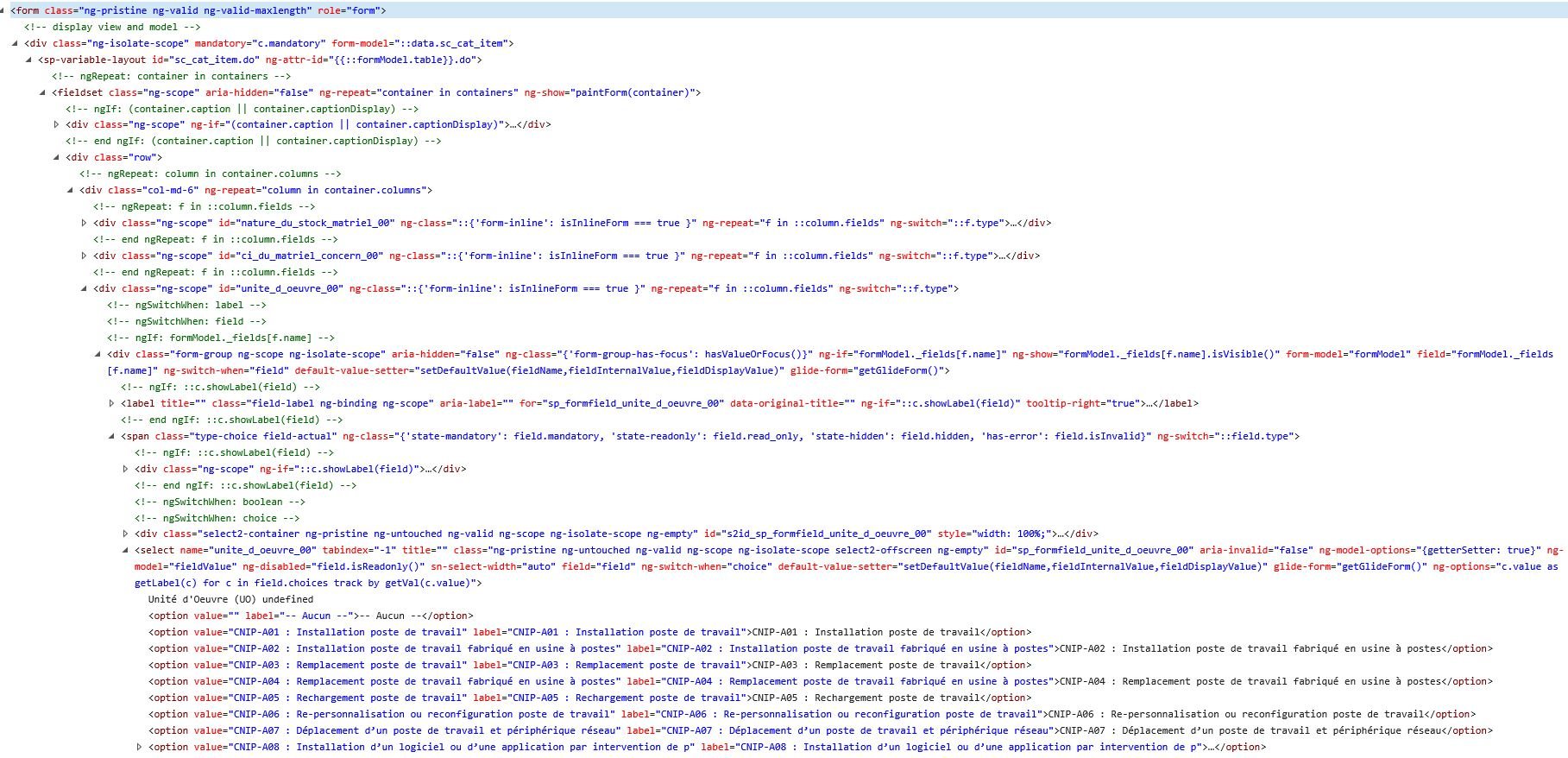Collapse the div with mandatory="c.mandatory" node
Image resolution: width=1568 pixels, height=758 pixels.
coord(16,43)
